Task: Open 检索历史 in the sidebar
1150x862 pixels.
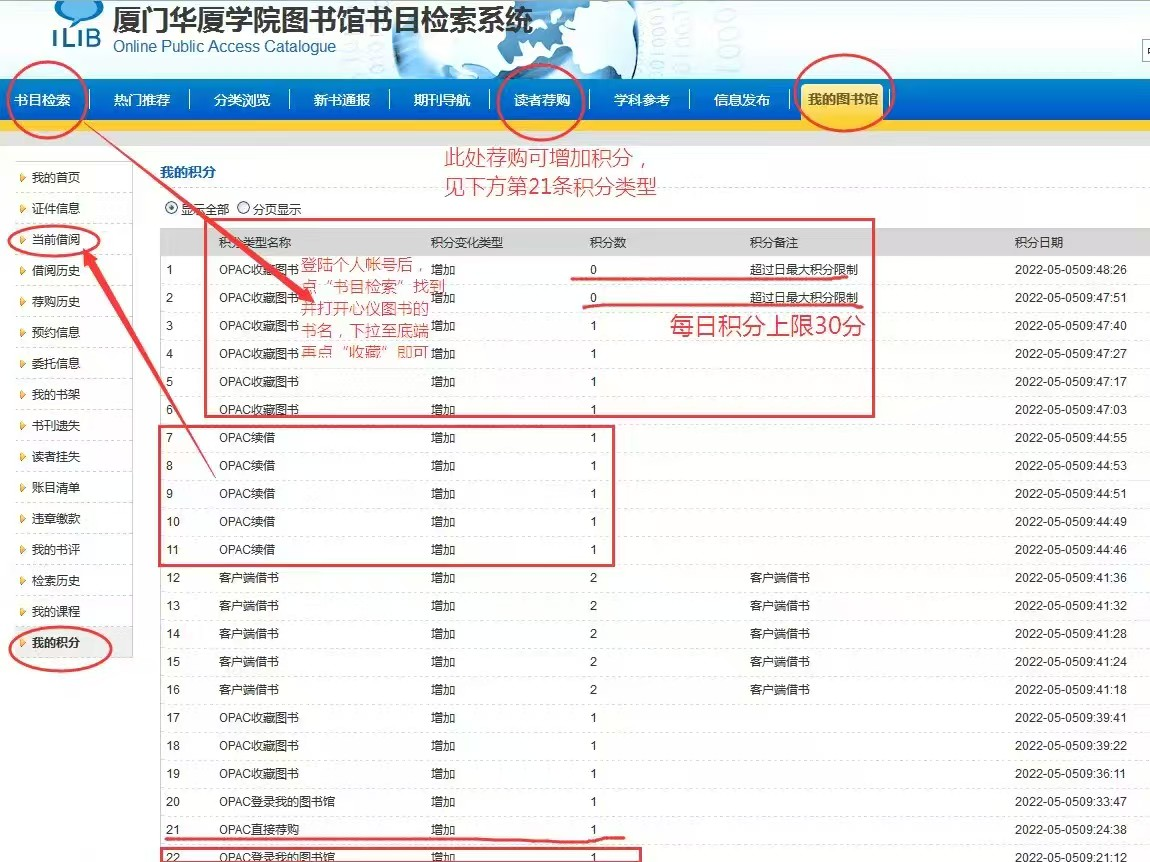Action: click(56, 580)
